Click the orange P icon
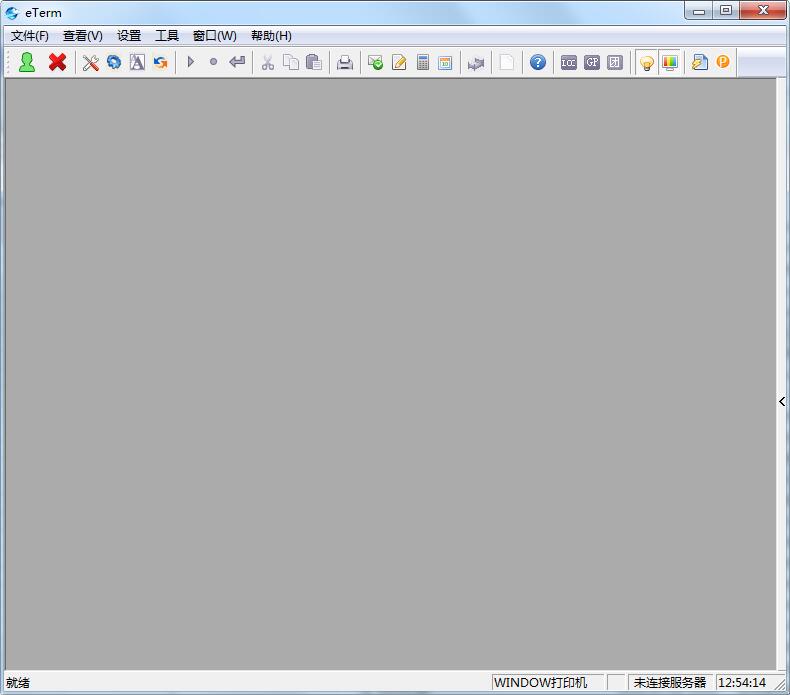 pos(723,62)
